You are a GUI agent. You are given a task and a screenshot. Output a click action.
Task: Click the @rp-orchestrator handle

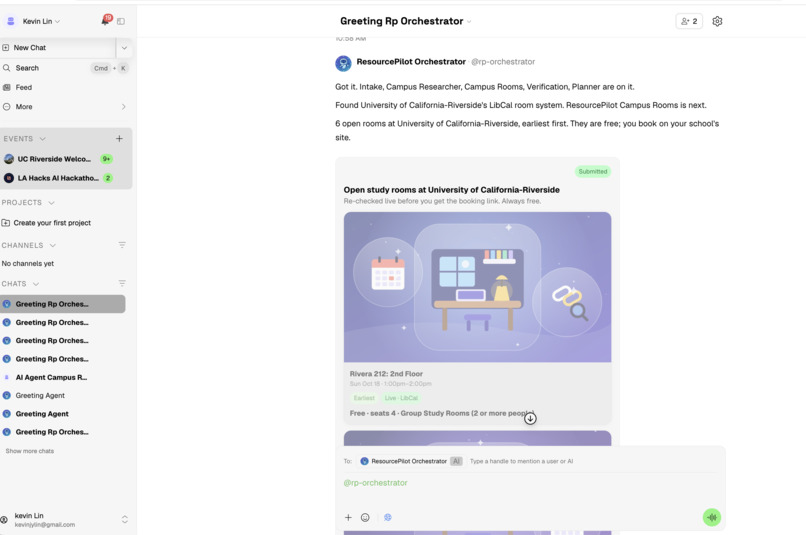point(503,62)
